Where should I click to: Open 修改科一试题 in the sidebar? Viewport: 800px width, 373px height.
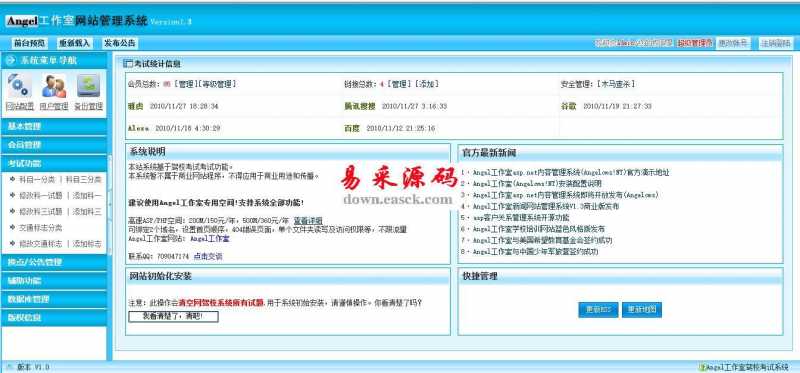click(x=40, y=195)
